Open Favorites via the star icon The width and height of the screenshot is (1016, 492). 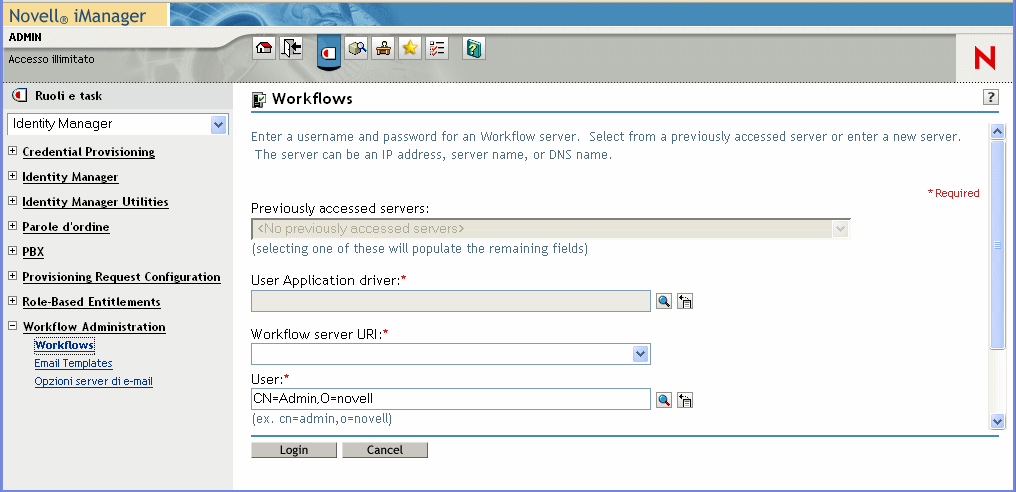point(409,48)
